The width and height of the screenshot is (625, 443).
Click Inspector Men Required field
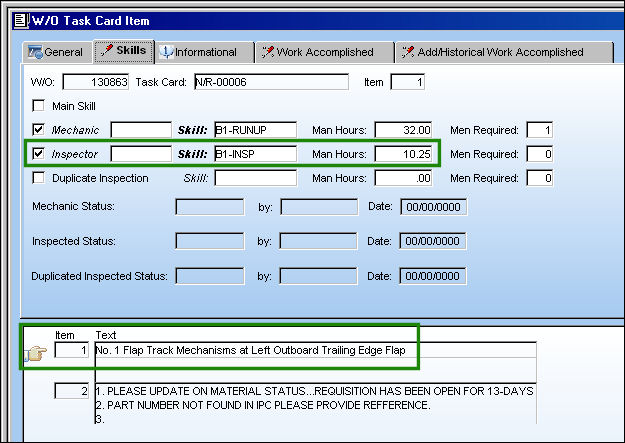540,154
